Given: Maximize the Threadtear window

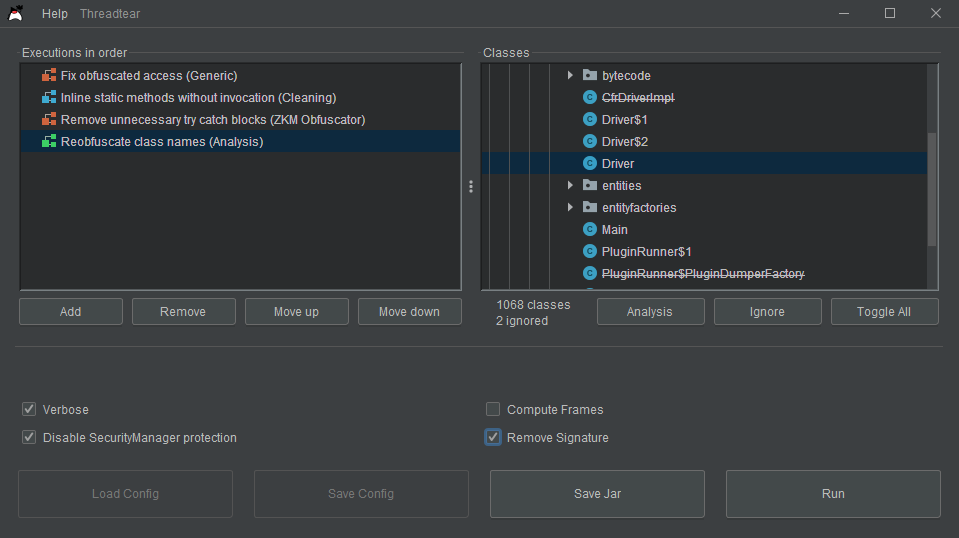Looking at the screenshot, I should click(890, 13).
